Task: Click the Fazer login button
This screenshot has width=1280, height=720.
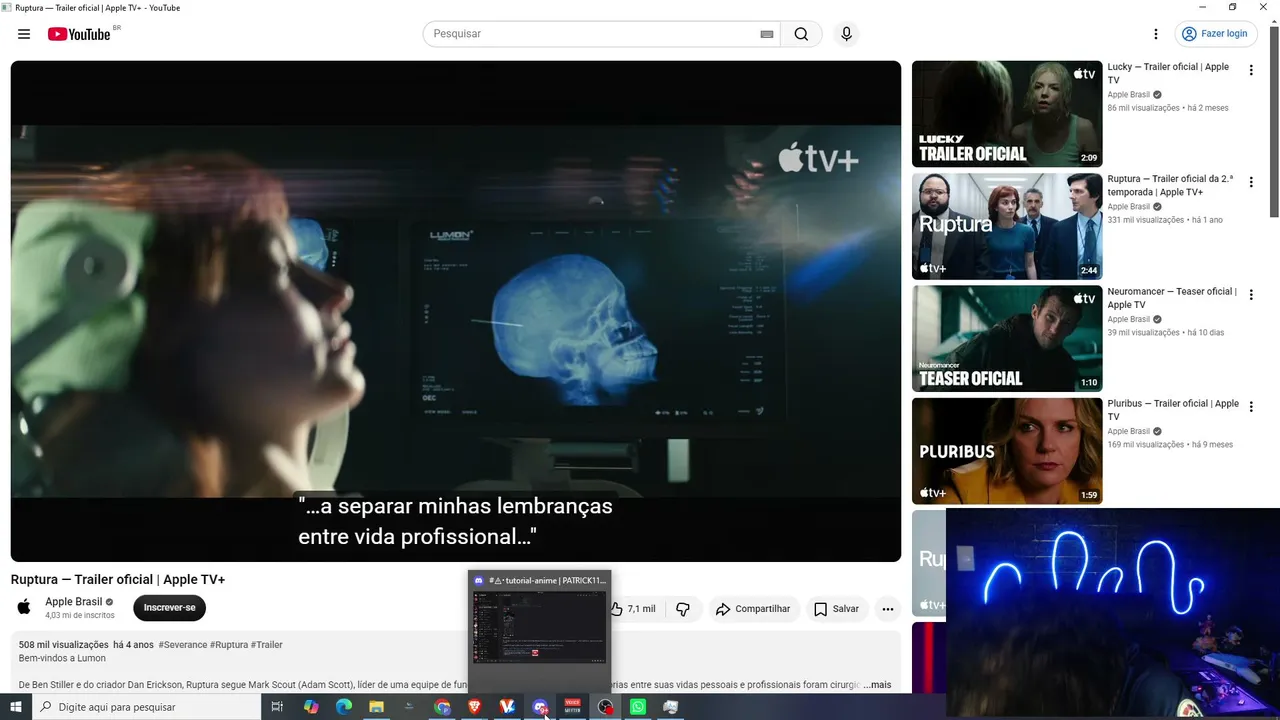Action: point(1214,34)
